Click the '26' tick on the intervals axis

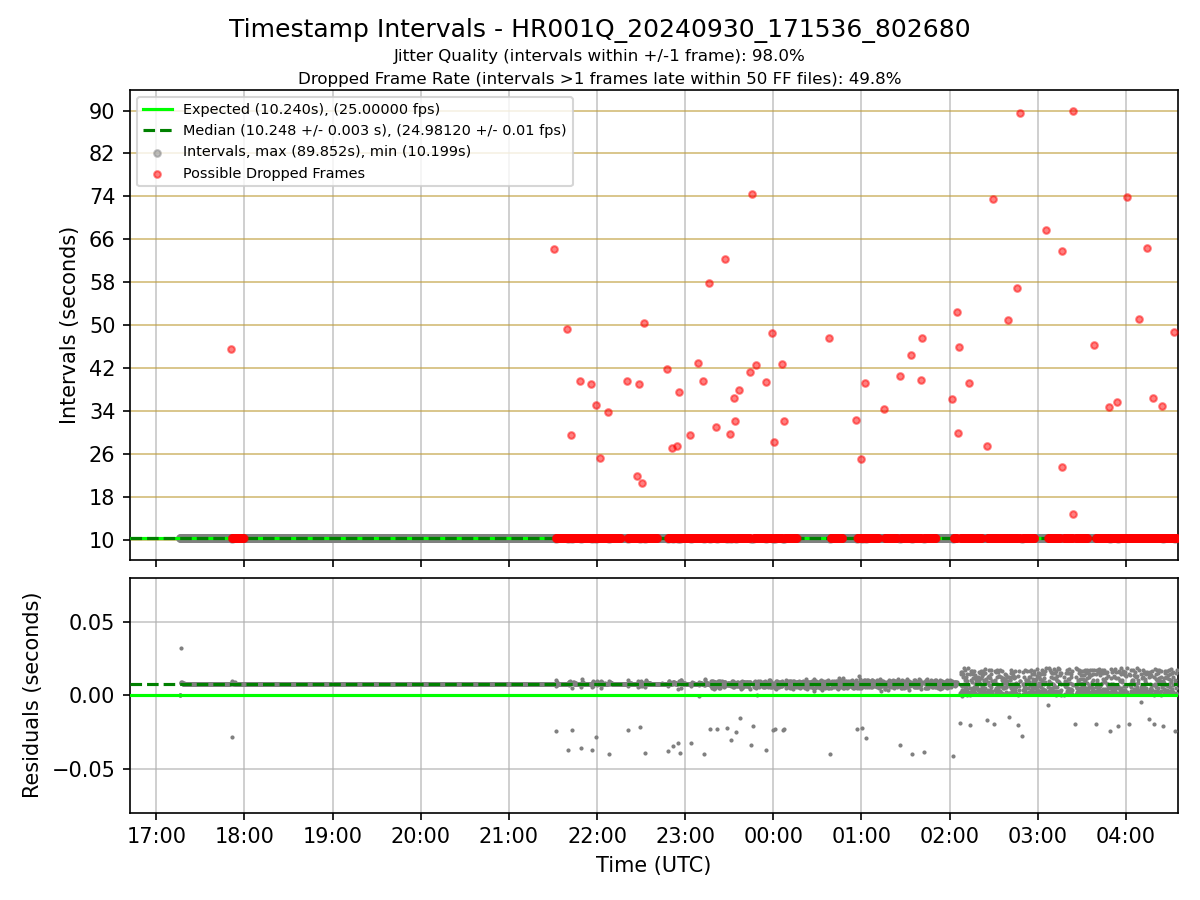point(103,454)
